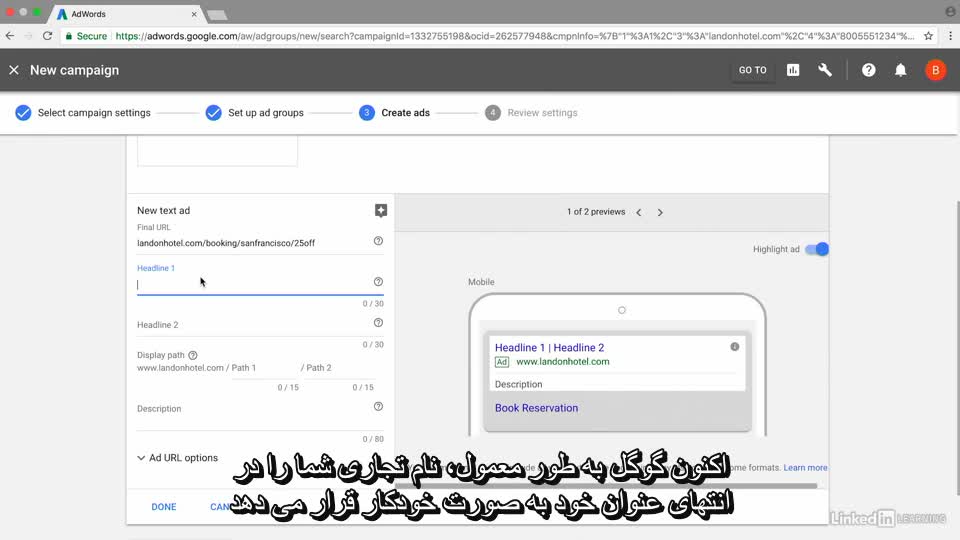Click the info icon in ad preview

tap(735, 346)
